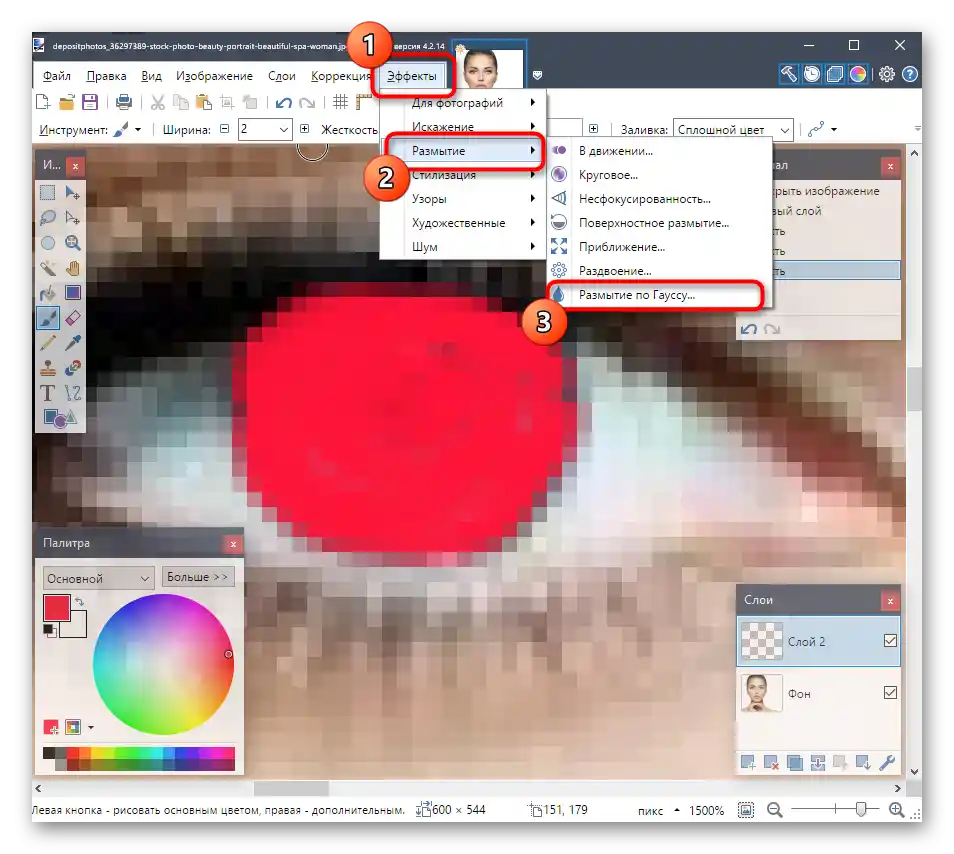
Task: Click the Undo arrow in main toolbar
Action: click(x=284, y=102)
